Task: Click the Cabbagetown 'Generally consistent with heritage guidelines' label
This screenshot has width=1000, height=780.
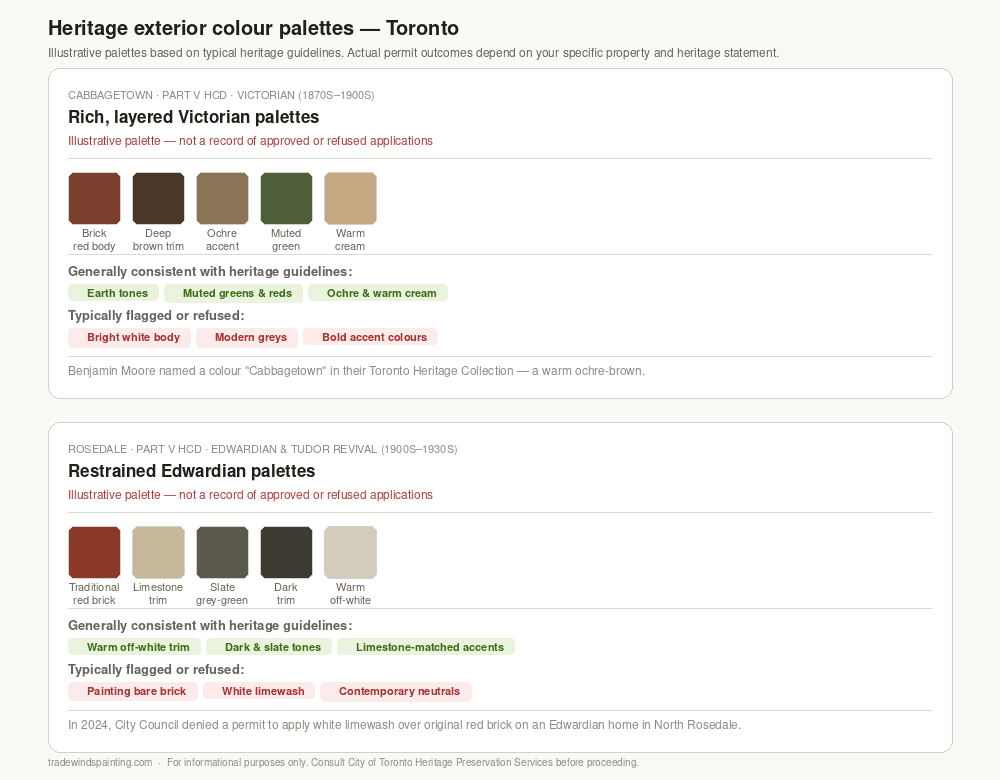Action: [210, 272]
